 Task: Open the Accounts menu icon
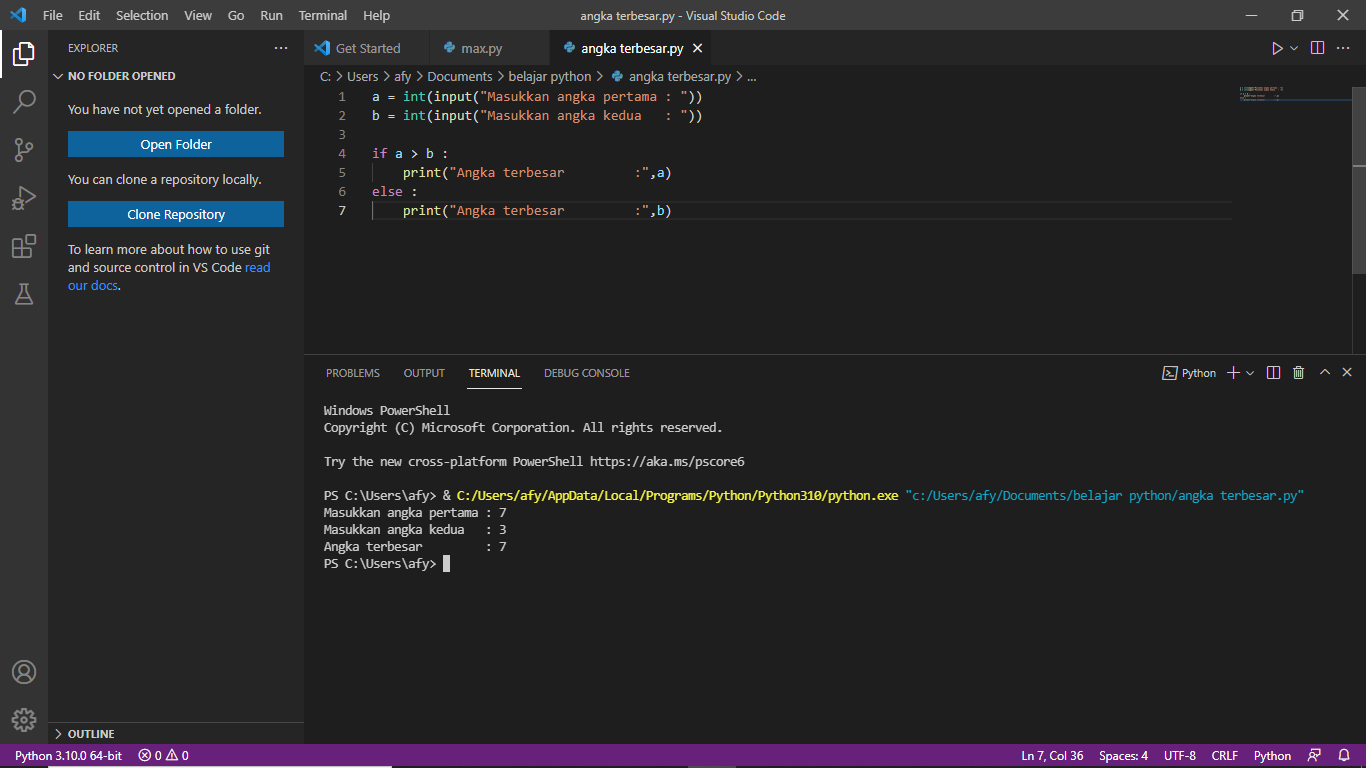coord(24,672)
